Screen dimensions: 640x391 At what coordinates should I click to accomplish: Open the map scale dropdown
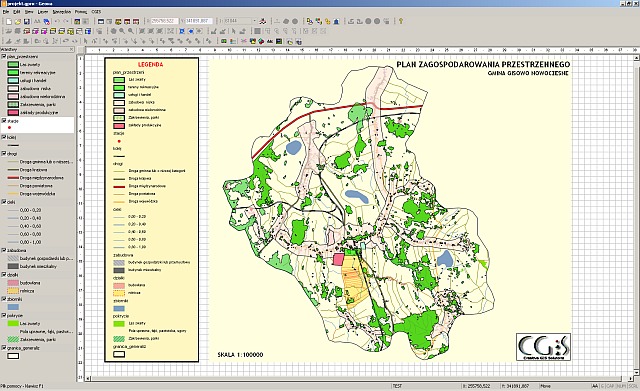[254, 21]
